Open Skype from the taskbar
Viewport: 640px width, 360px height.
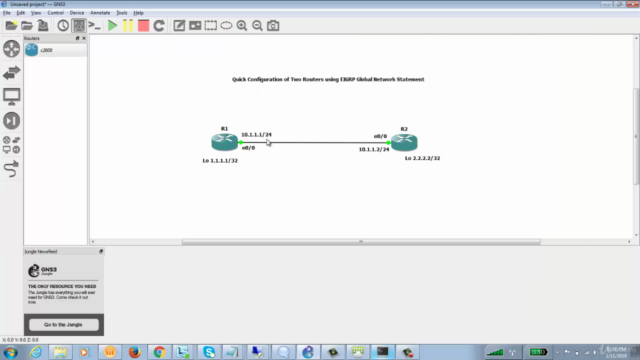pos(209,352)
